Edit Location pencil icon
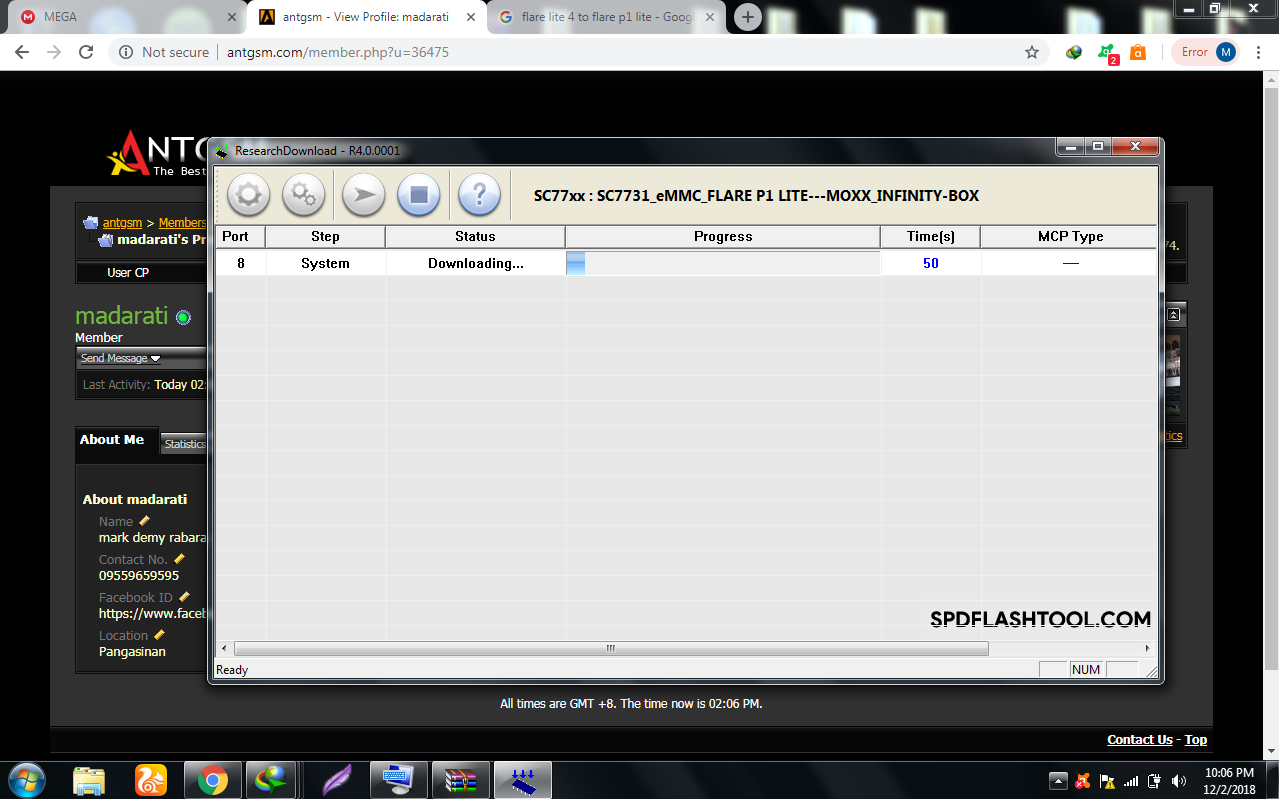The width and height of the screenshot is (1279, 799). click(x=159, y=635)
